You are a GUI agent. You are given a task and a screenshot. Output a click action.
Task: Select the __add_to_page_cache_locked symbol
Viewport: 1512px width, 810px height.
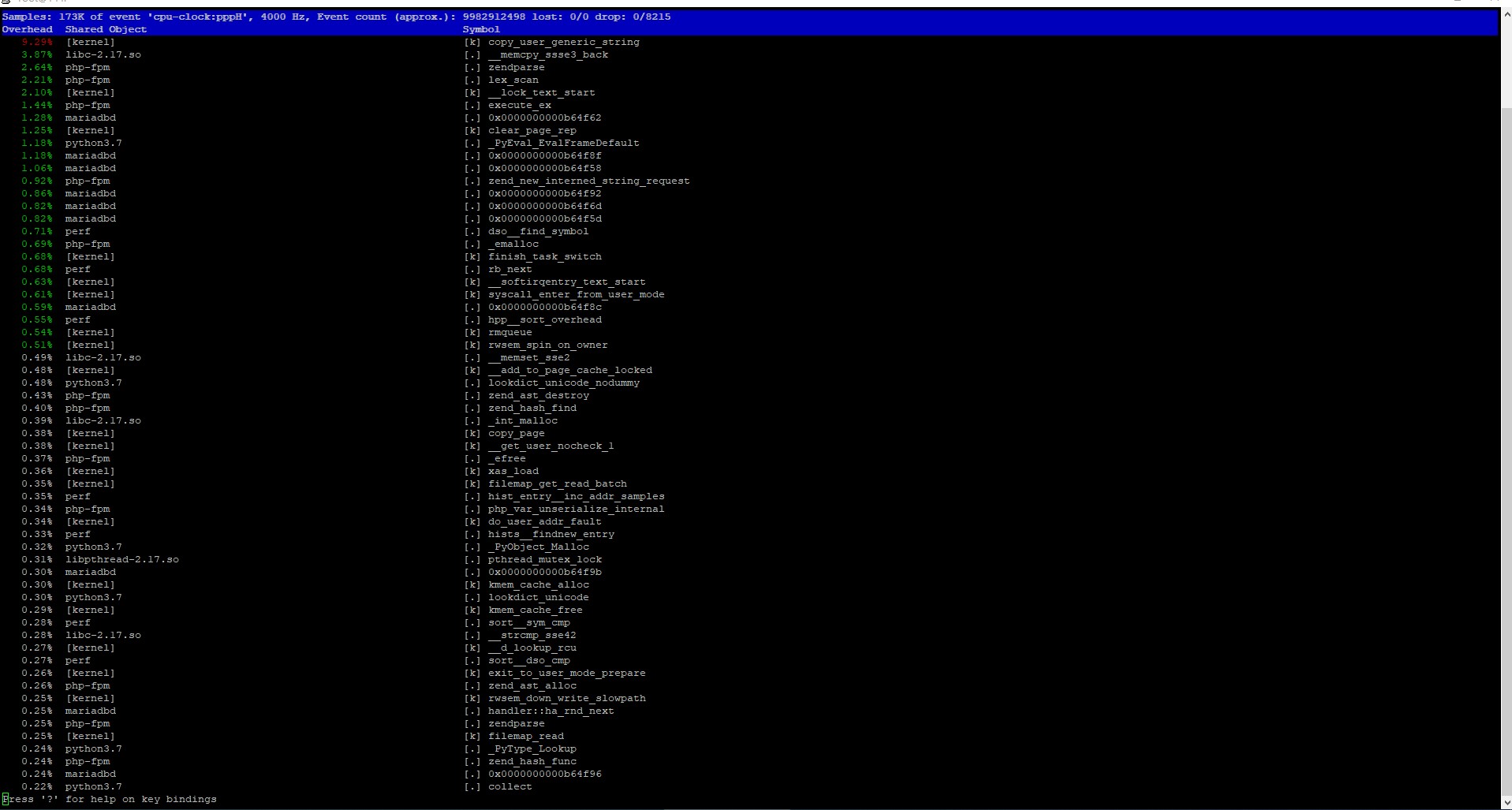pos(570,370)
